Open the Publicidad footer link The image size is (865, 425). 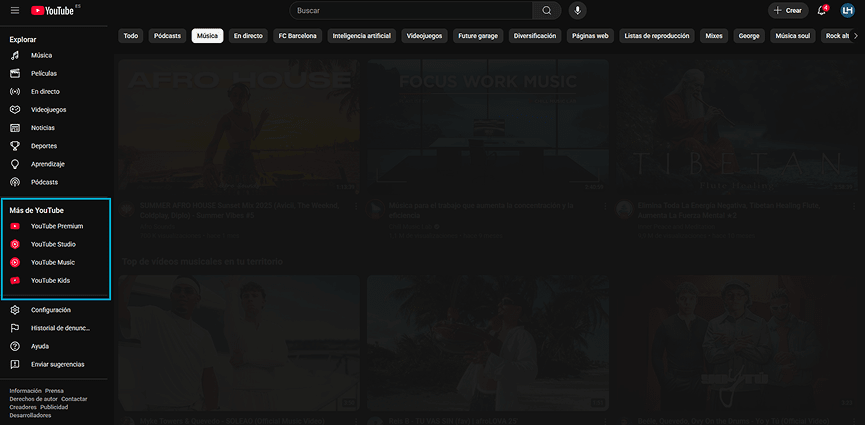coord(54,407)
